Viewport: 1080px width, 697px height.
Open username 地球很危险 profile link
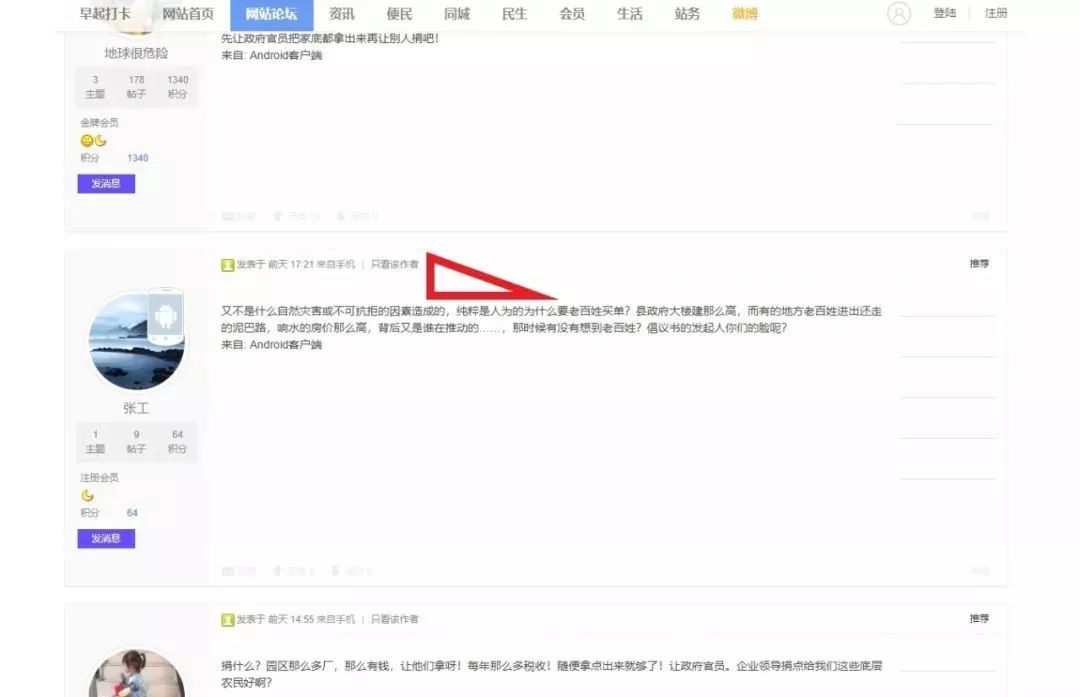coord(136,53)
